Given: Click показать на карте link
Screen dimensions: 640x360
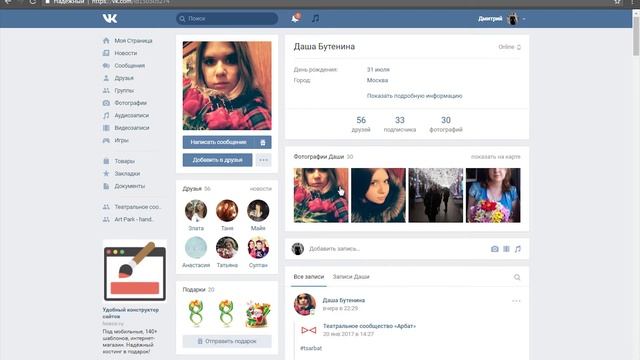Looking at the screenshot, I should (496, 157).
